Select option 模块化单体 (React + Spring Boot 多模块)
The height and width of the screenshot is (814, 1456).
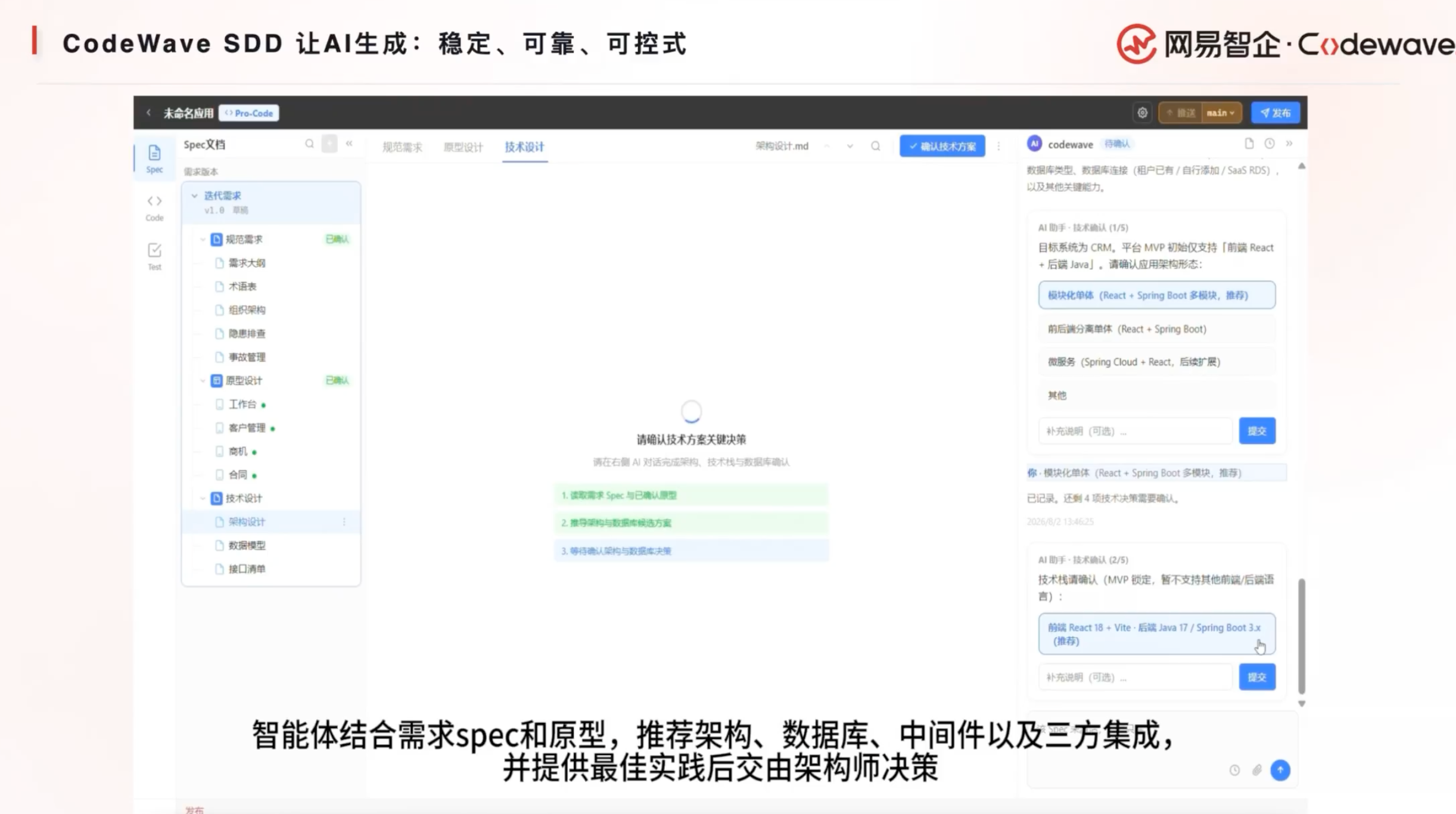point(1156,295)
